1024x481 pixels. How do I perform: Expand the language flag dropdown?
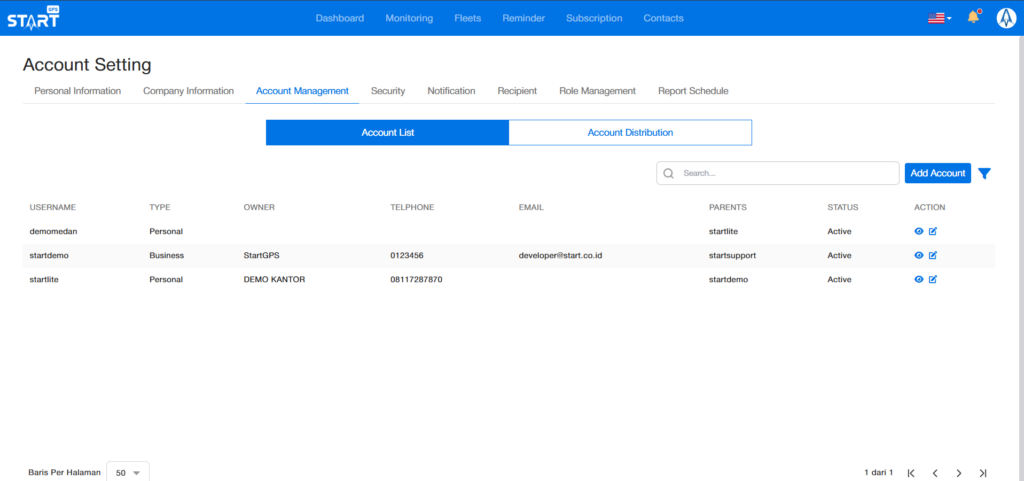click(x=939, y=18)
